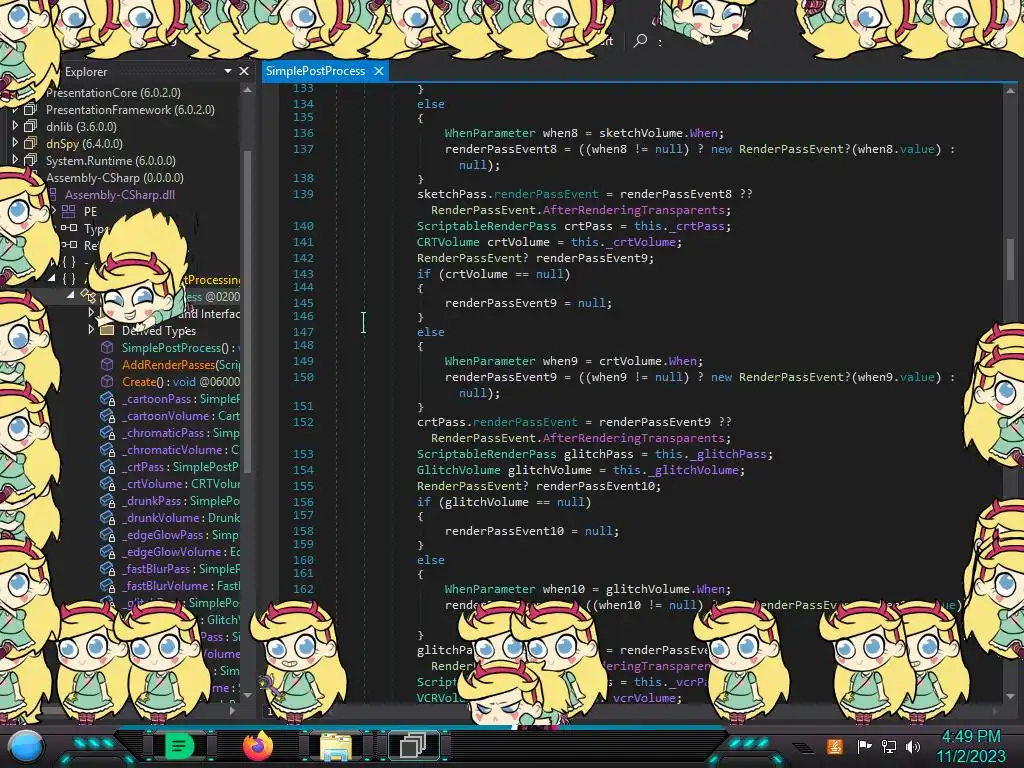
Task: Click GlitchVolume type on line 154
Action: coord(458,470)
